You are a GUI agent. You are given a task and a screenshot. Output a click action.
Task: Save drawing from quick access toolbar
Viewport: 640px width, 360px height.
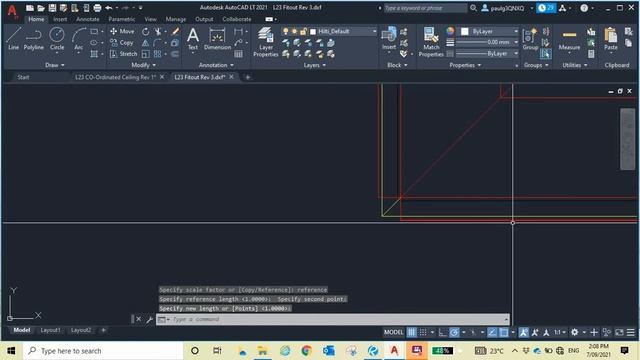pyautogui.click(x=52, y=8)
